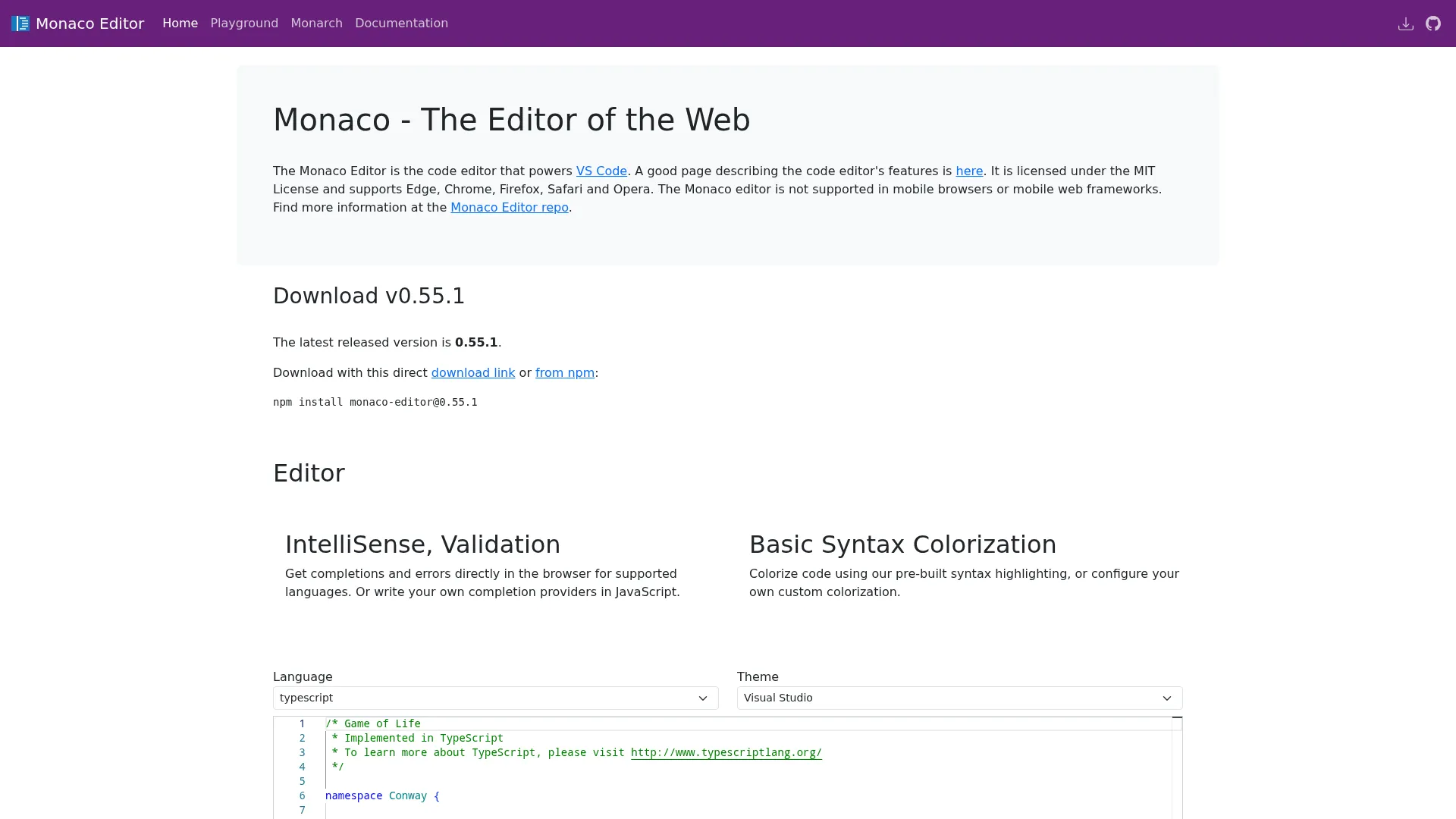Click '* Implemented in TypeScript' comment line
Viewport: 1456px width, 819px height.
tap(417, 739)
